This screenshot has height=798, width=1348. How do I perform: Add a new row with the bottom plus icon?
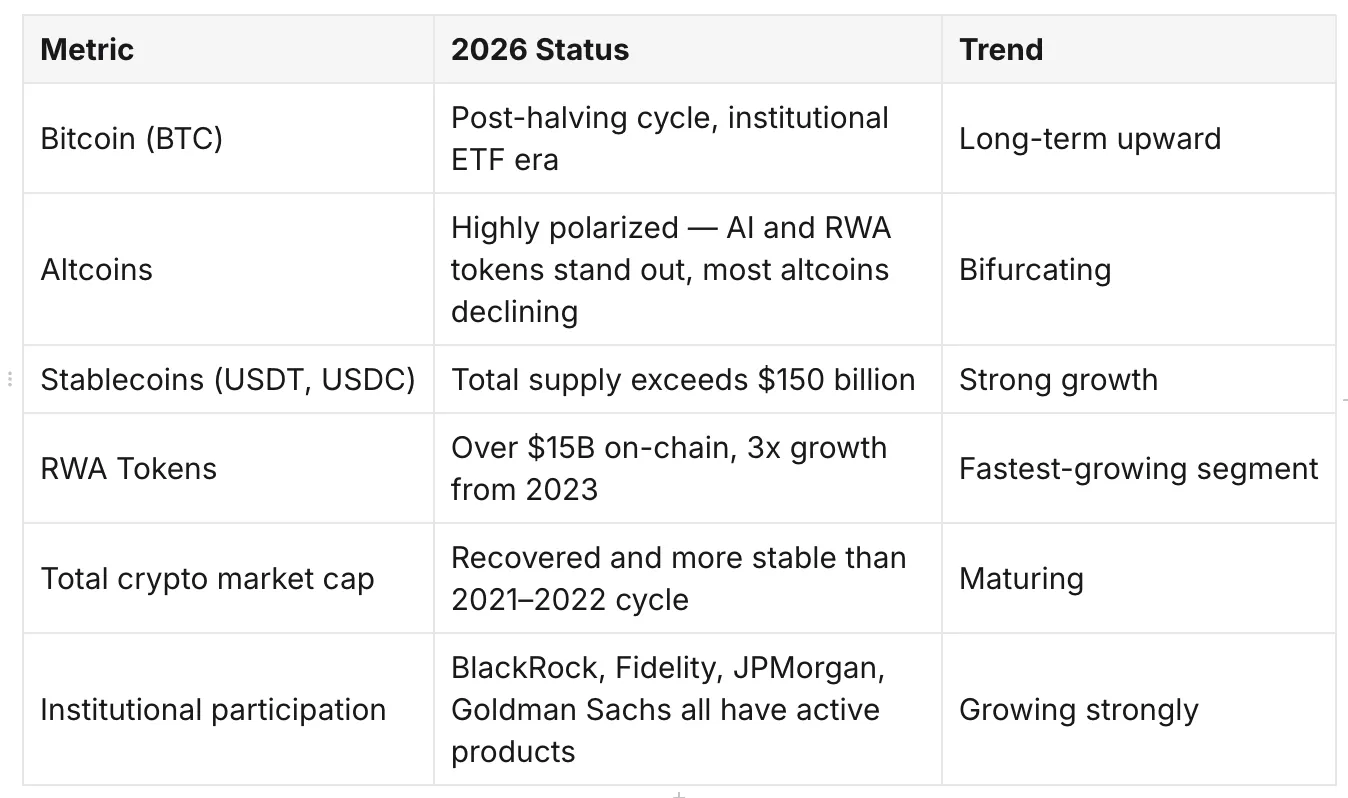click(679, 795)
